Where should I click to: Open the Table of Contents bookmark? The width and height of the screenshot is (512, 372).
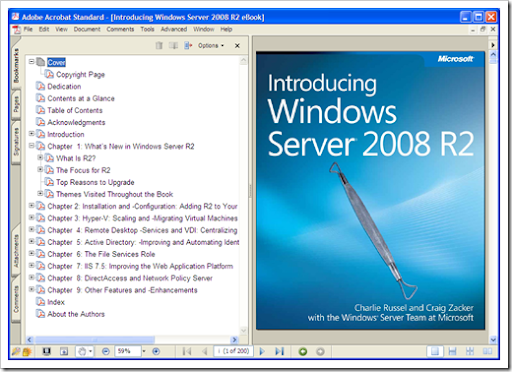point(75,110)
